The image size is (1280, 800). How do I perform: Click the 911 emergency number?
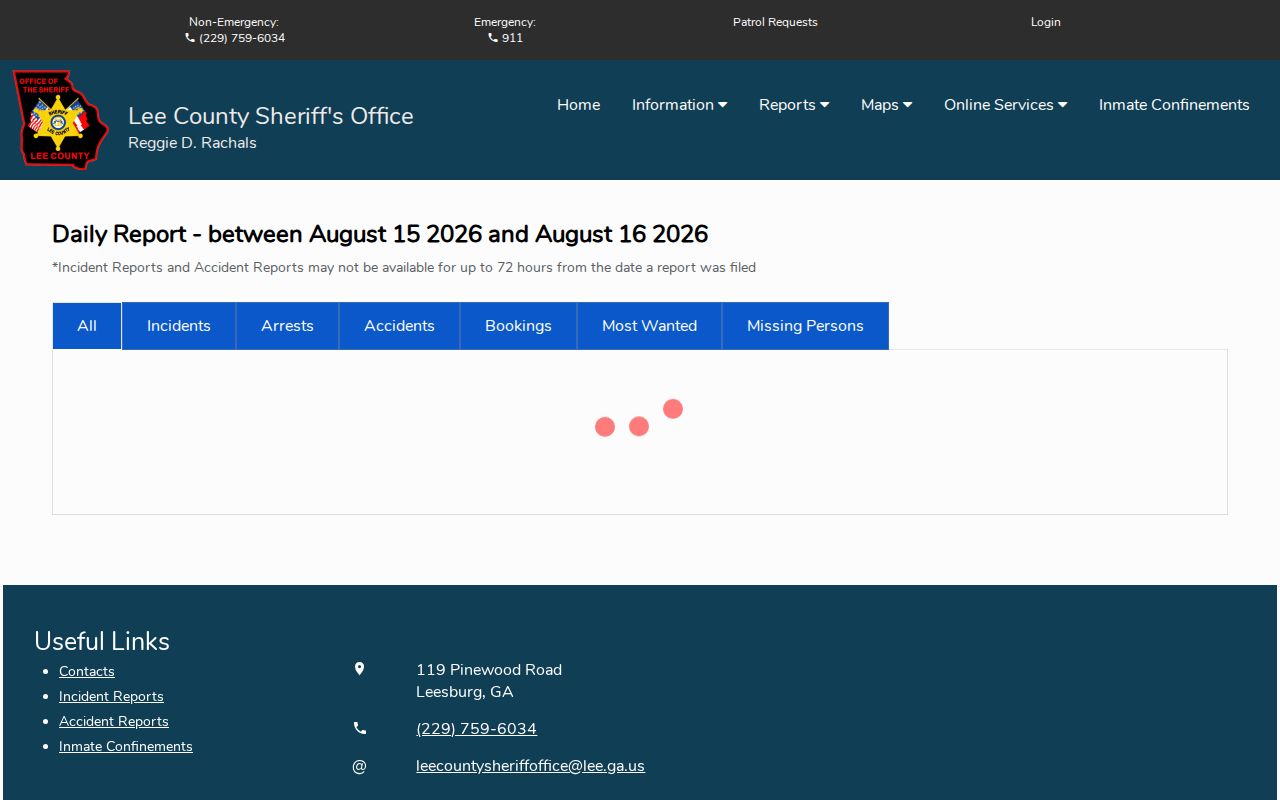pyautogui.click(x=512, y=38)
